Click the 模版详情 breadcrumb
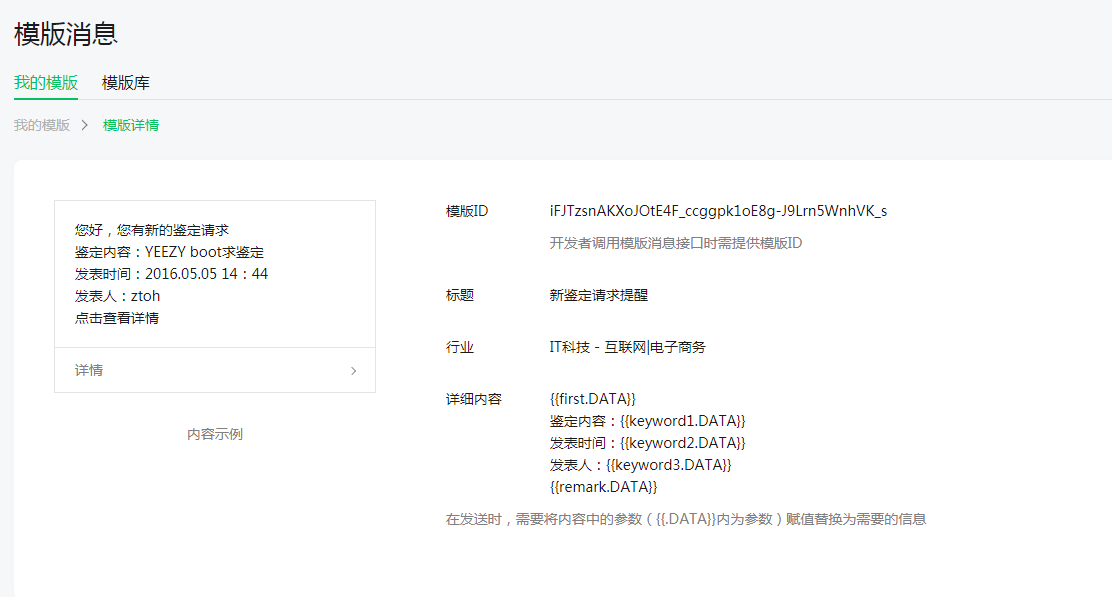 [130, 125]
